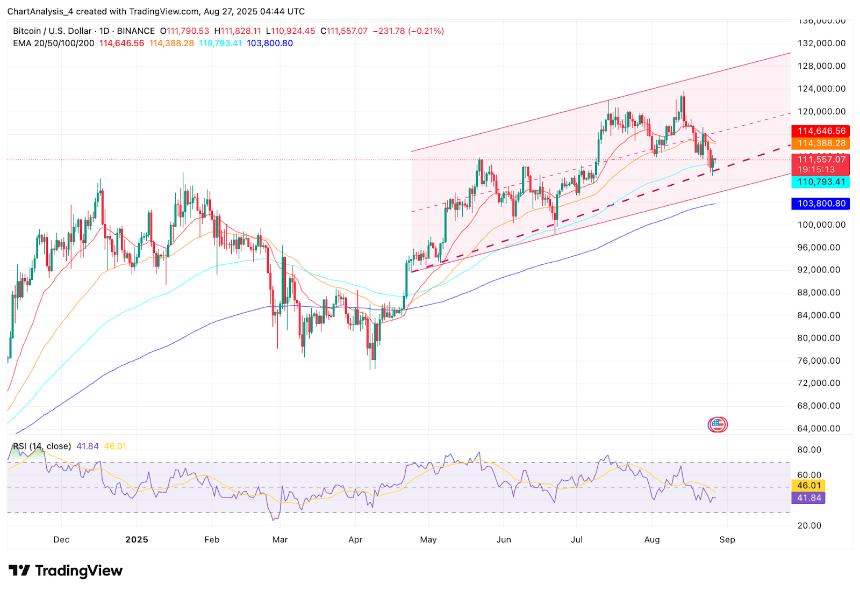Click the circled US flag event marker
The width and height of the screenshot is (860, 592).
718,424
